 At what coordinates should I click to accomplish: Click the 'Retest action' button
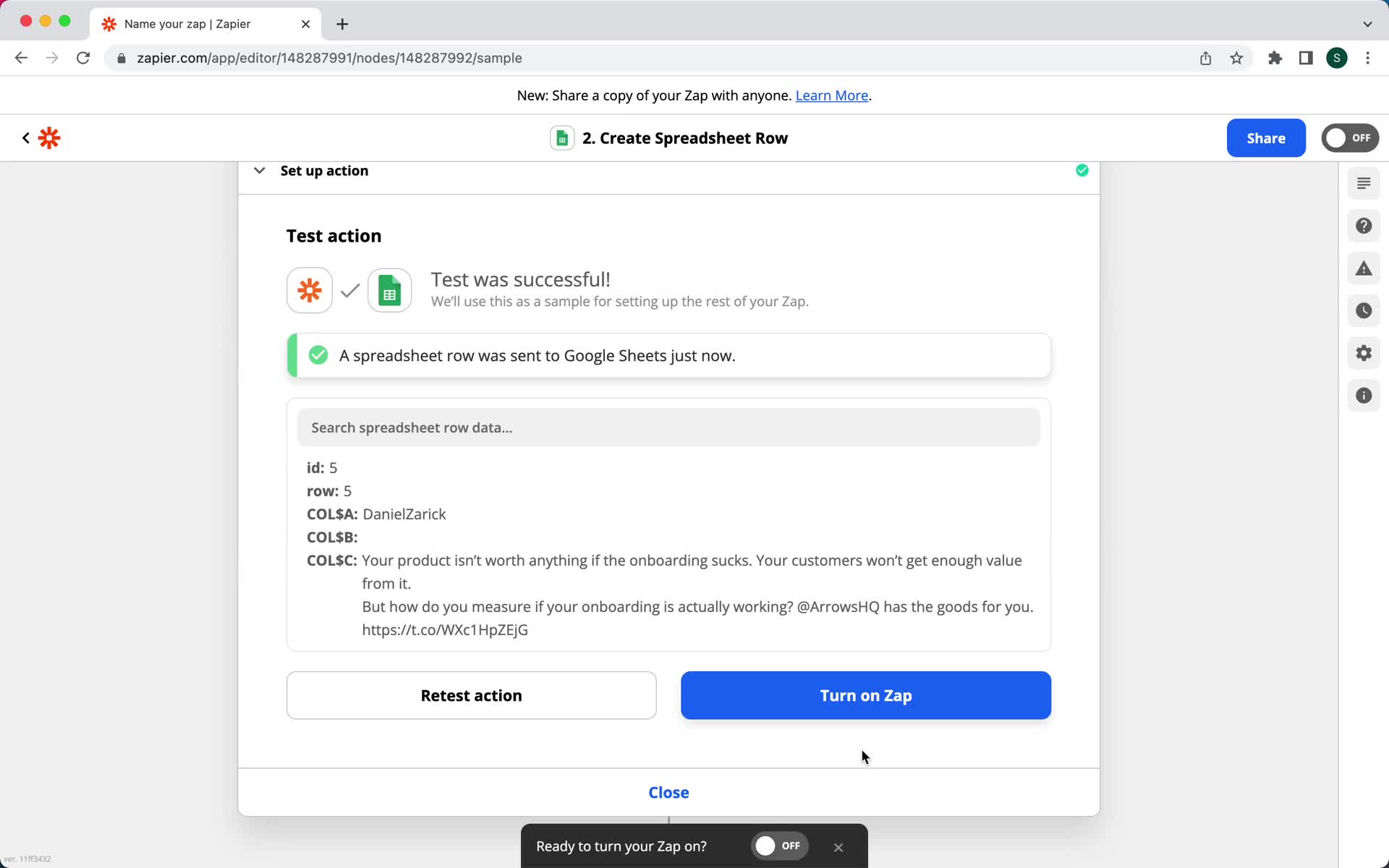pos(471,695)
